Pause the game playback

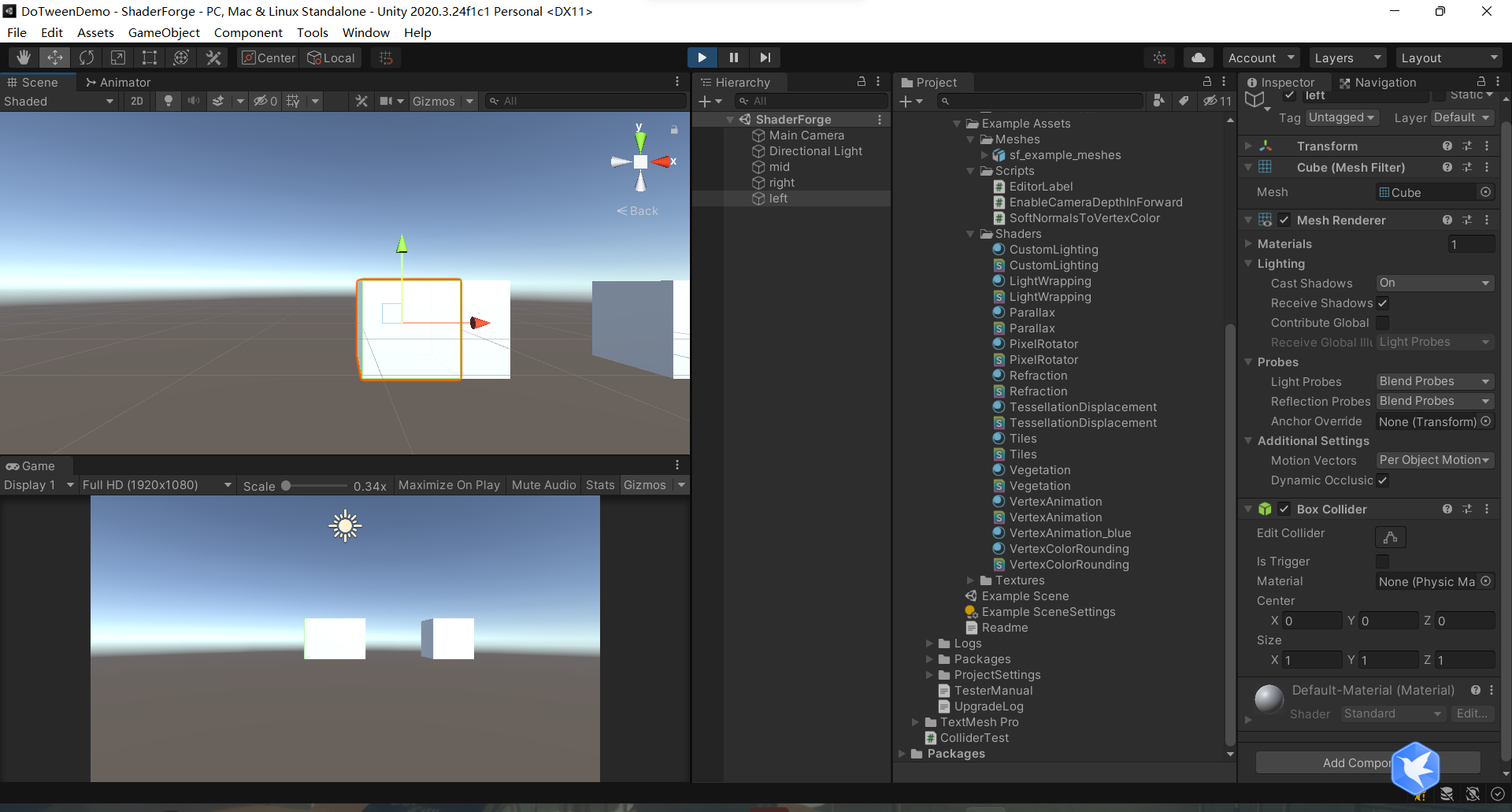pyautogui.click(x=733, y=57)
